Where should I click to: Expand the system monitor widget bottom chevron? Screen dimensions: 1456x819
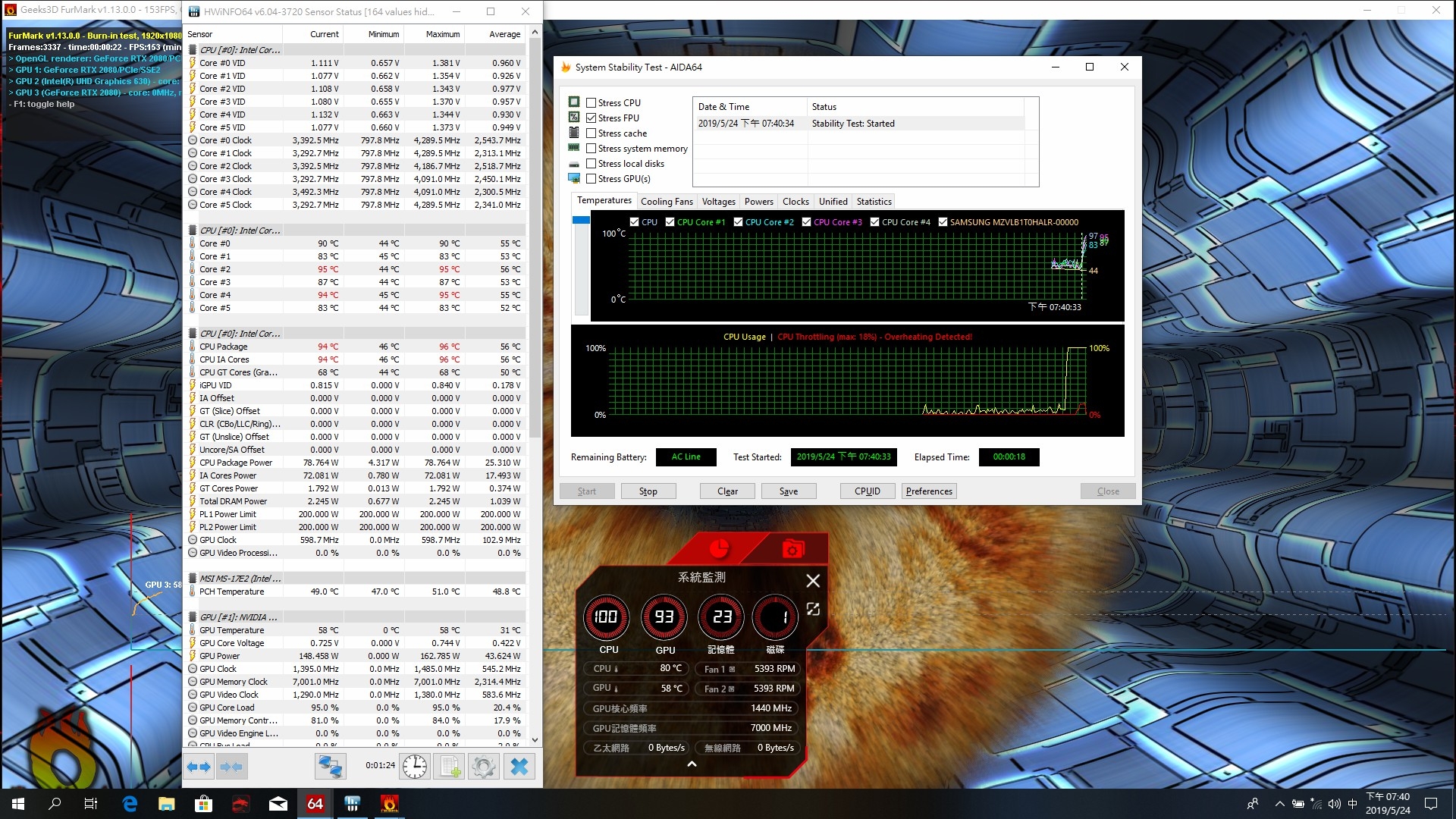click(692, 764)
